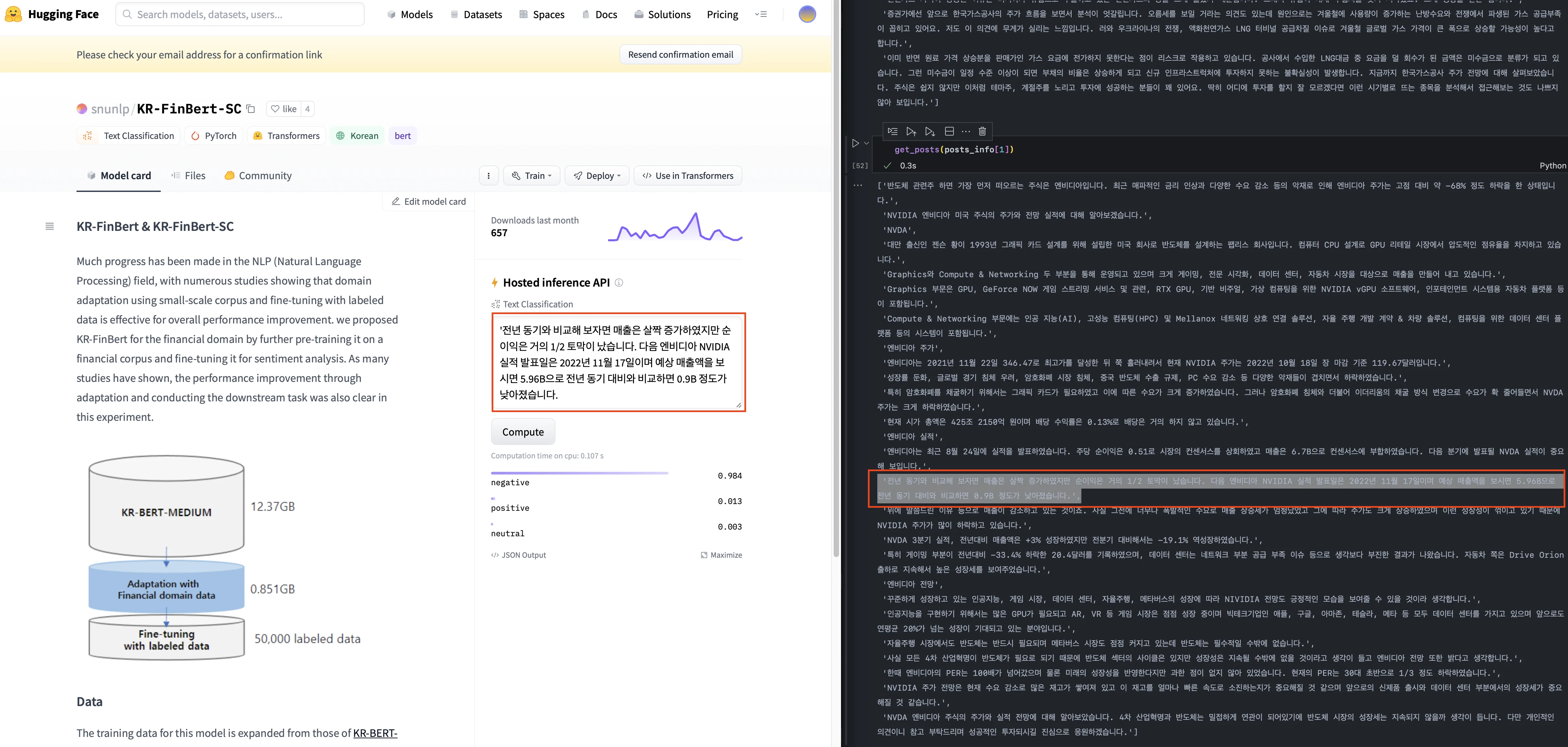Click the Split Cell icon
1568x747 pixels.
[949, 132]
